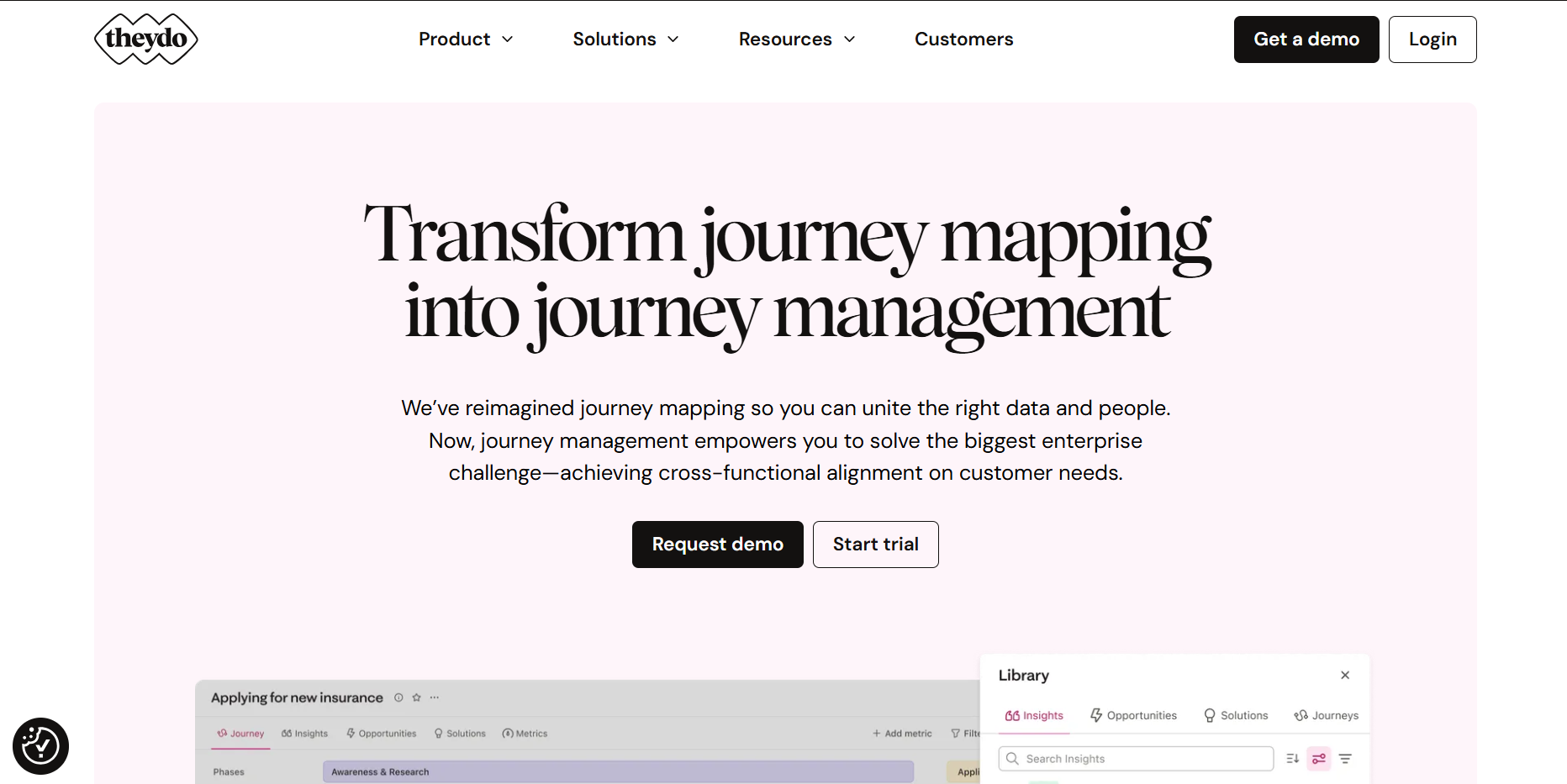Screen dimensions: 1567x784
Task: Open the filter settings icon in Library panel
Action: pyautogui.click(x=1345, y=758)
